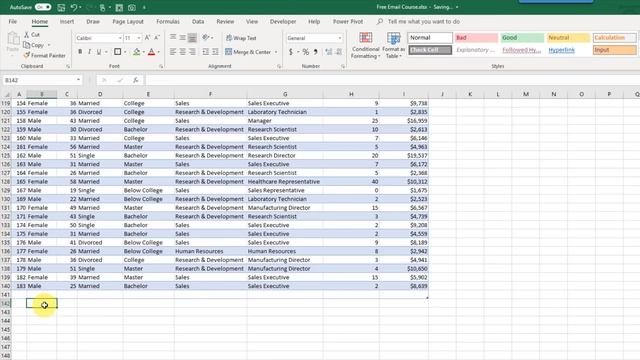Click Format Painter
This screenshot has height=360, width=640.
[x=44, y=55]
